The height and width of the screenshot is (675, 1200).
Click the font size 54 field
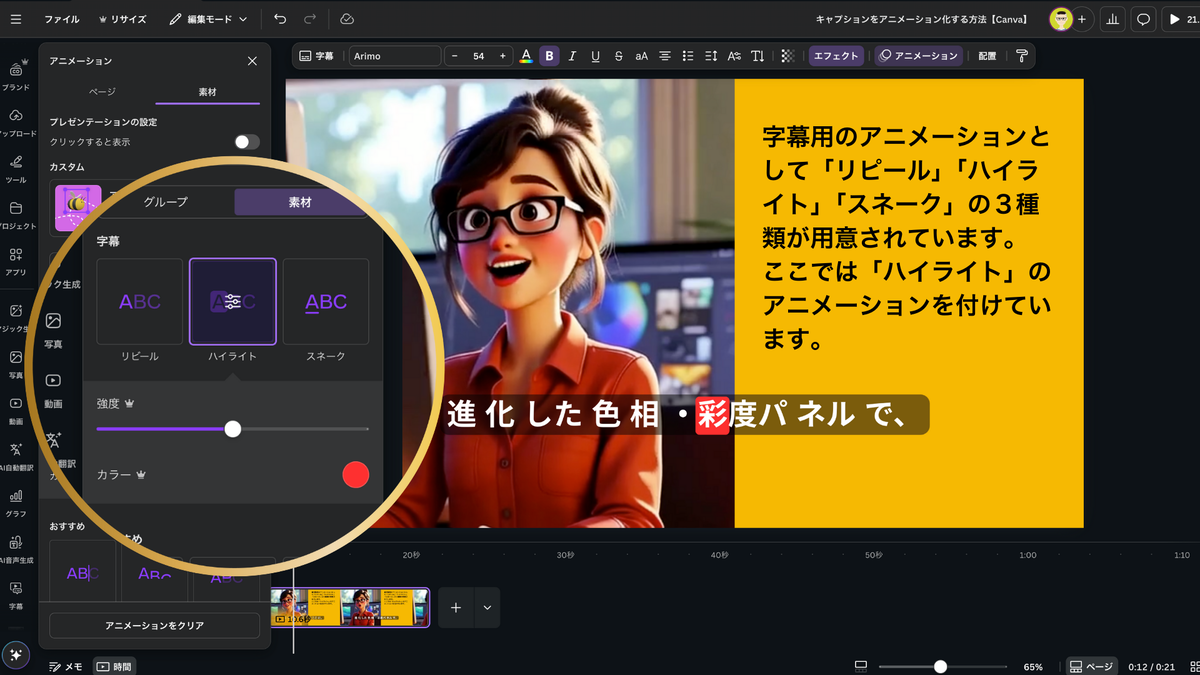pyautogui.click(x=479, y=56)
